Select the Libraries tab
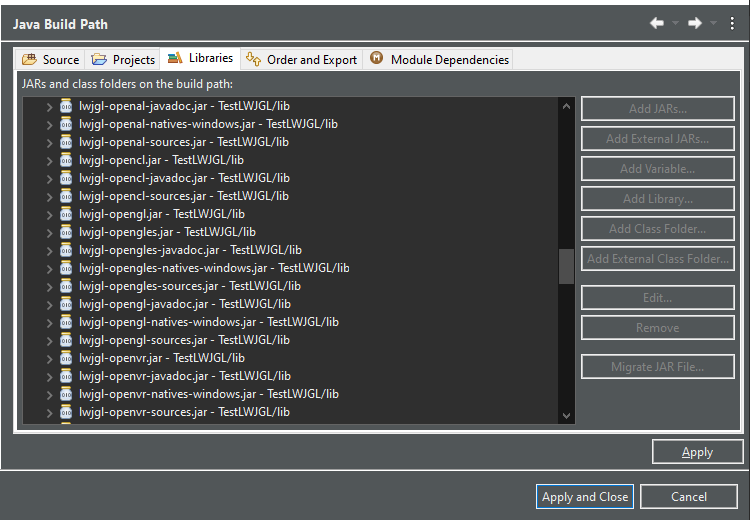This screenshot has height=520, width=750. pos(200,58)
